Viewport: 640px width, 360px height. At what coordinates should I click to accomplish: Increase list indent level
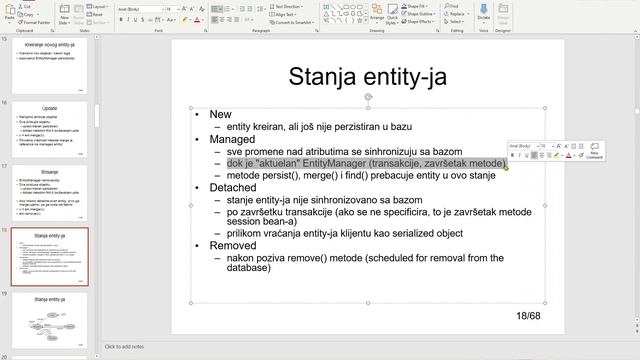[x=250, y=9]
